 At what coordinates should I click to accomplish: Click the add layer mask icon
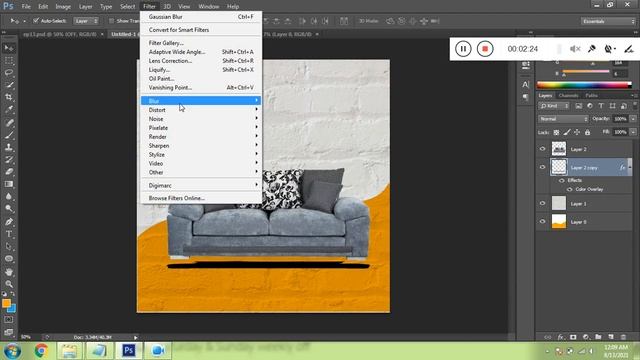pyautogui.click(x=573, y=337)
